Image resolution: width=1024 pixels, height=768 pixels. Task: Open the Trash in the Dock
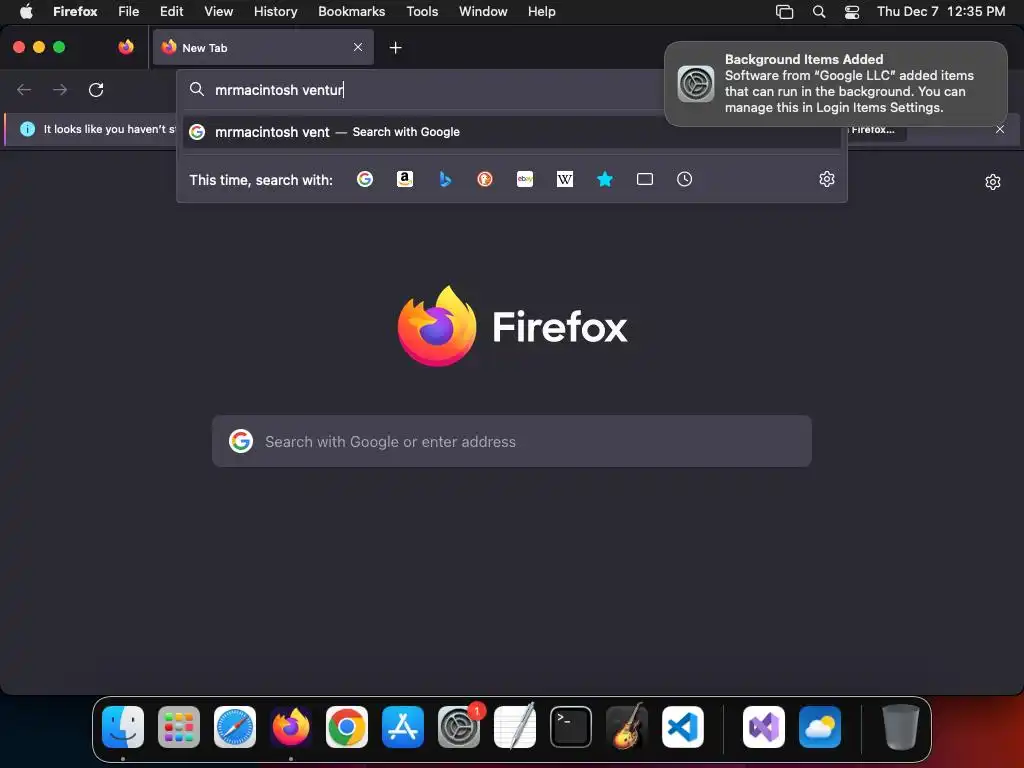(901, 727)
